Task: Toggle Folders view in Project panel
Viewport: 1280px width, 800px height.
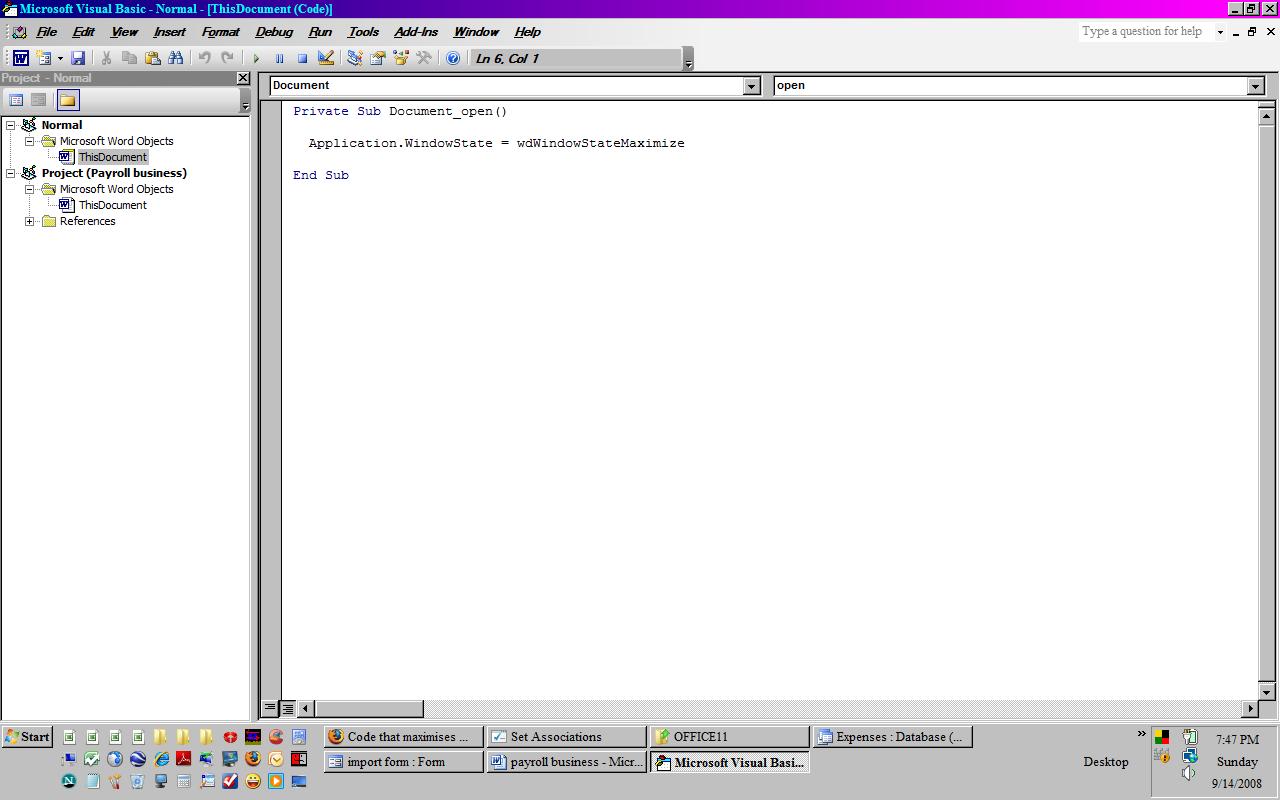Action: click(x=68, y=100)
